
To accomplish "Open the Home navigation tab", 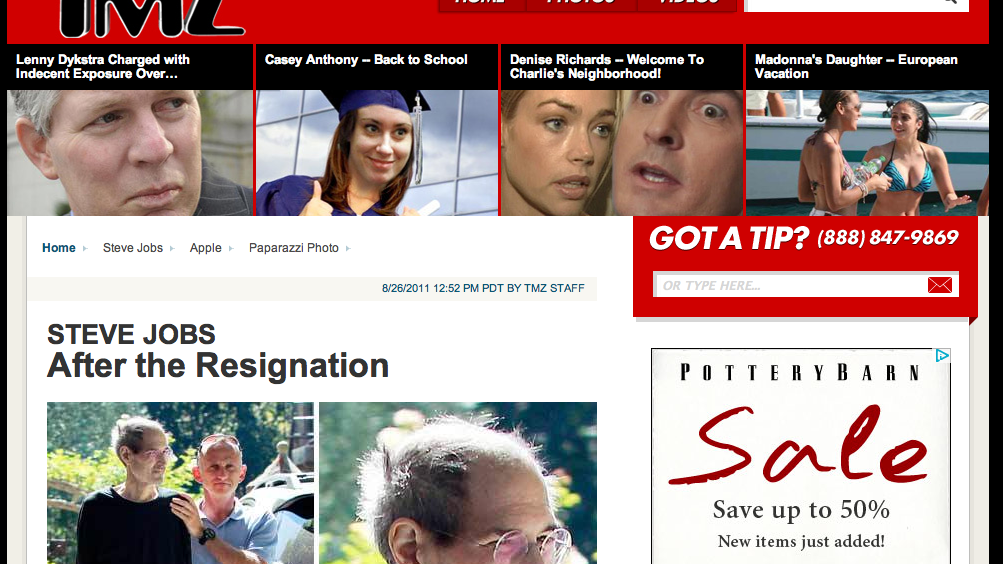I will [x=482, y=4].
